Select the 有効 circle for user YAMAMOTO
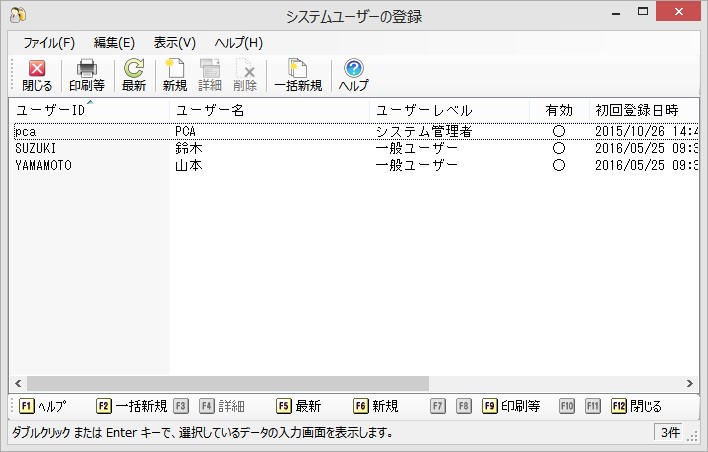The image size is (708, 452). (x=559, y=165)
